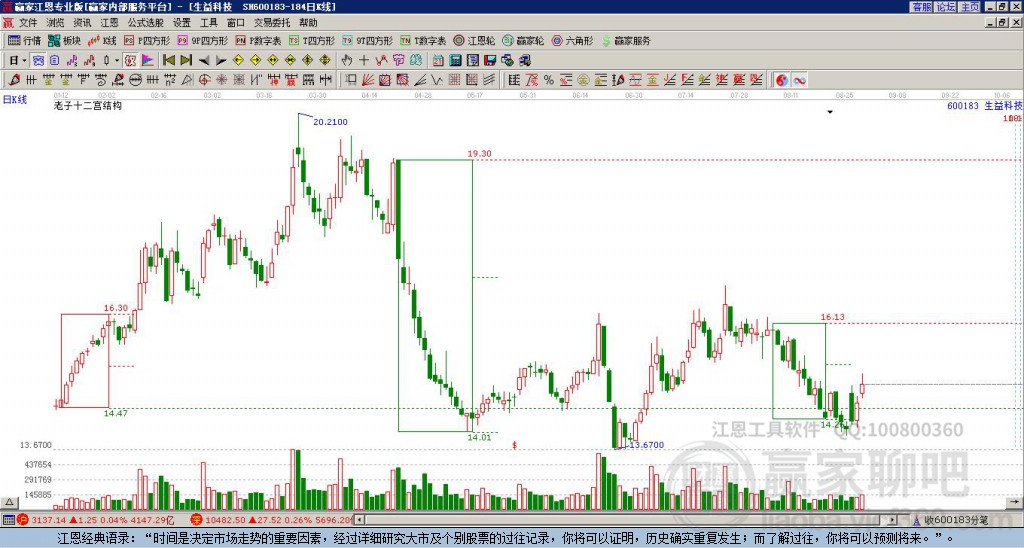Click the hand pan tool icon
This screenshot has width=1024, height=548.
point(347,61)
